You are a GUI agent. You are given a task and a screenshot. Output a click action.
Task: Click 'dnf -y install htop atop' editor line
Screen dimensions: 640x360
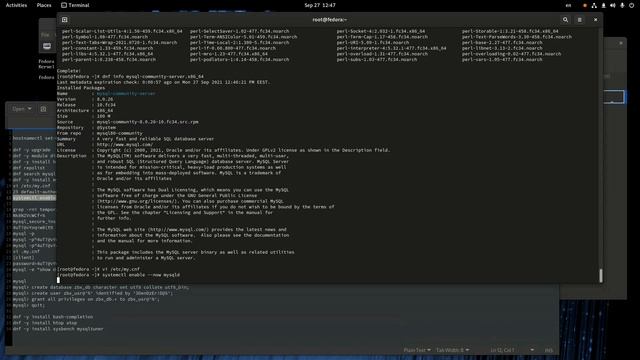pos(44,323)
